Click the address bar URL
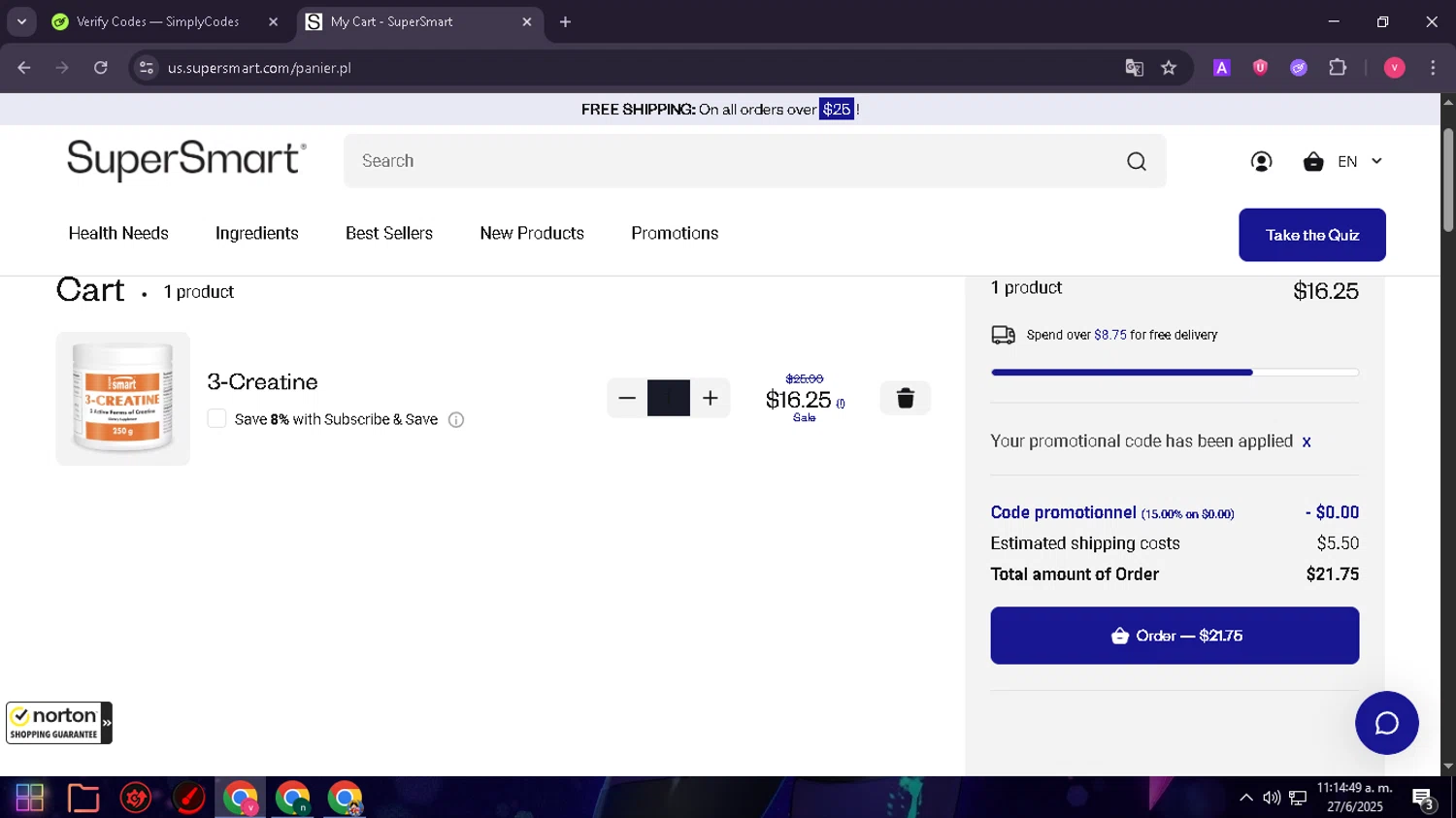The height and width of the screenshot is (818, 1456). click(x=259, y=68)
